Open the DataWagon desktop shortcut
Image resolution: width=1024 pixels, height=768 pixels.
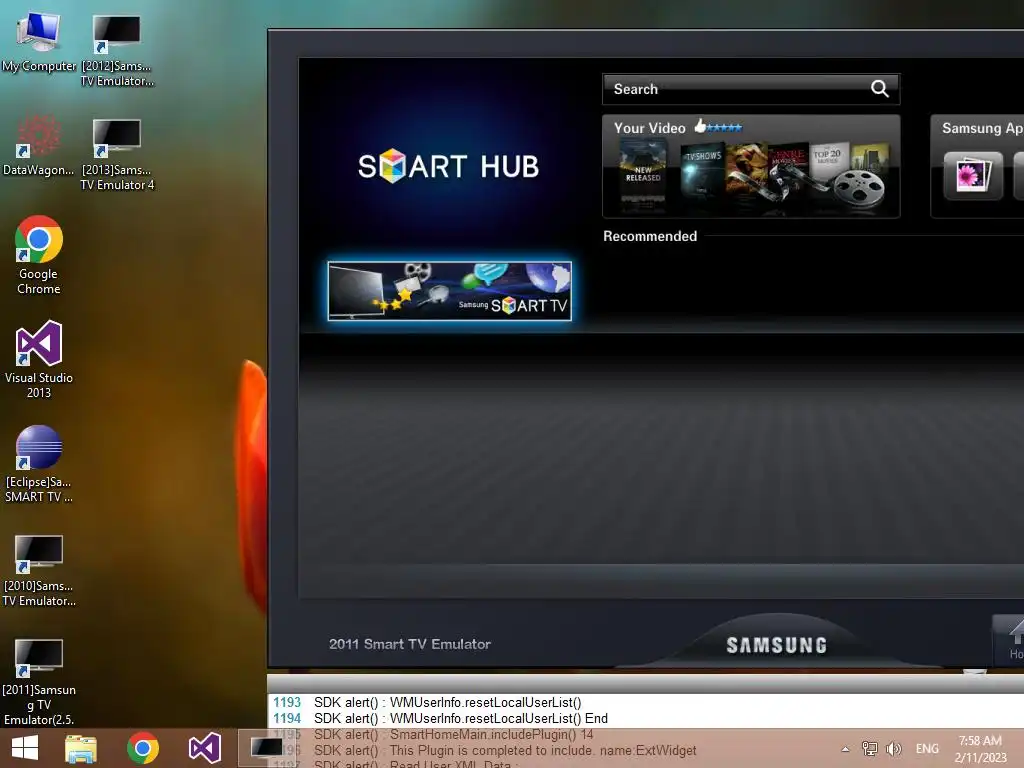pos(39,146)
